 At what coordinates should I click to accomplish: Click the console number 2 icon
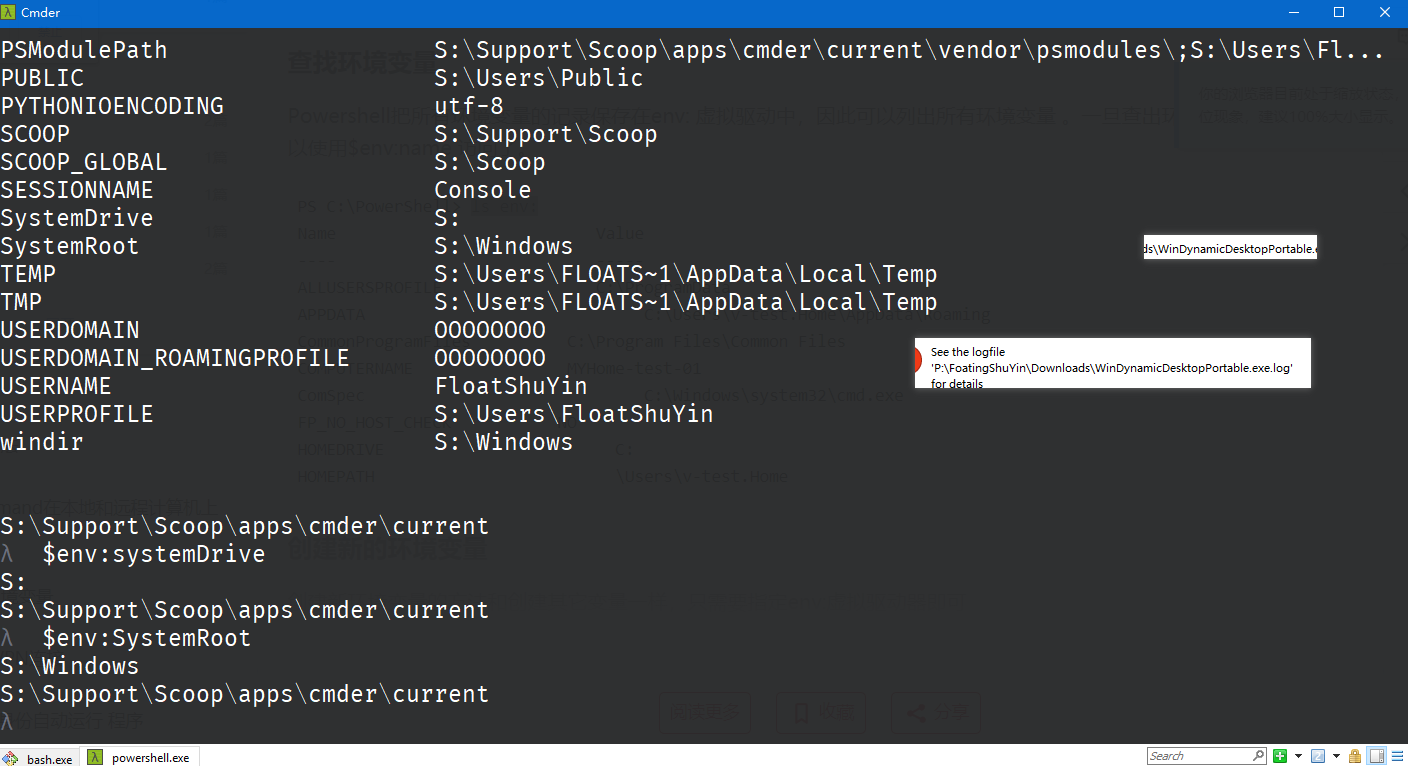click(x=1318, y=756)
